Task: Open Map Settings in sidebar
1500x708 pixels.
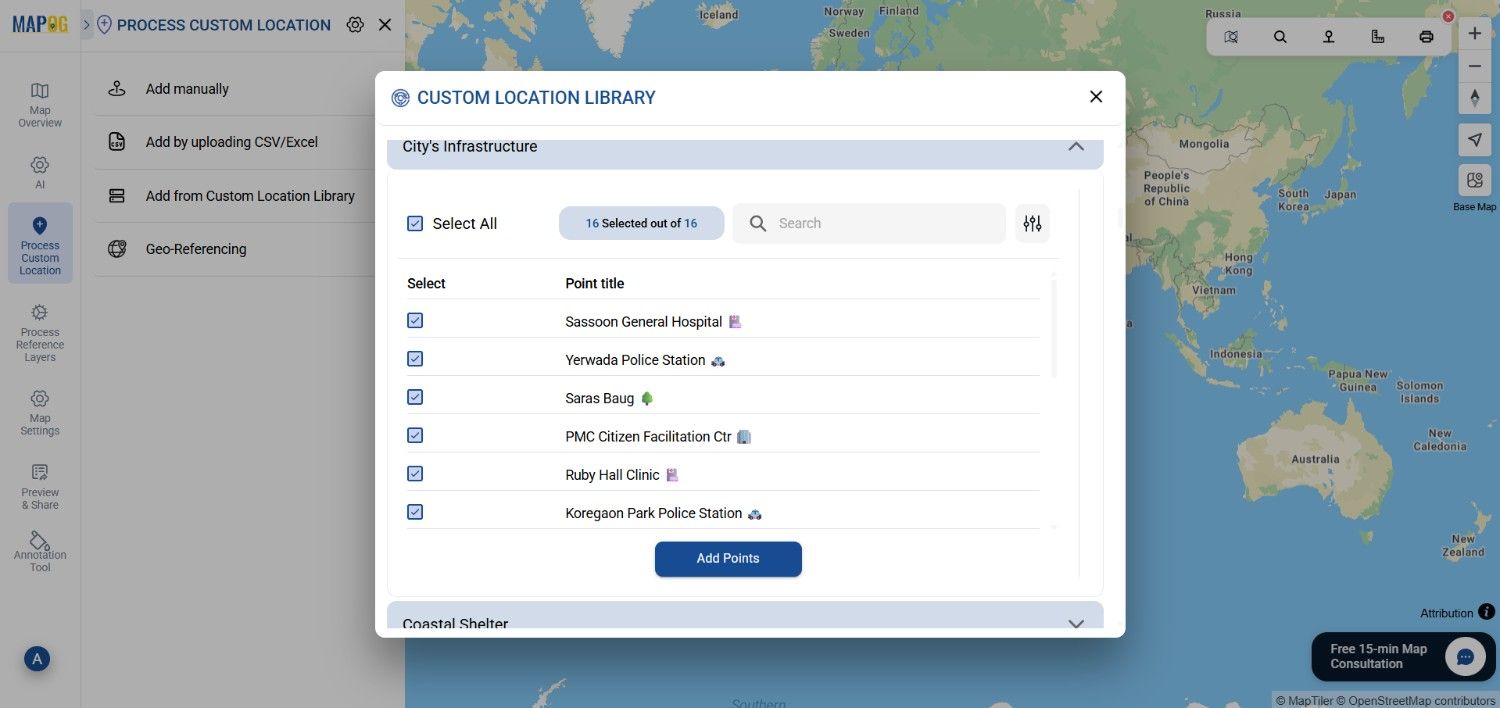Action: pos(40,412)
